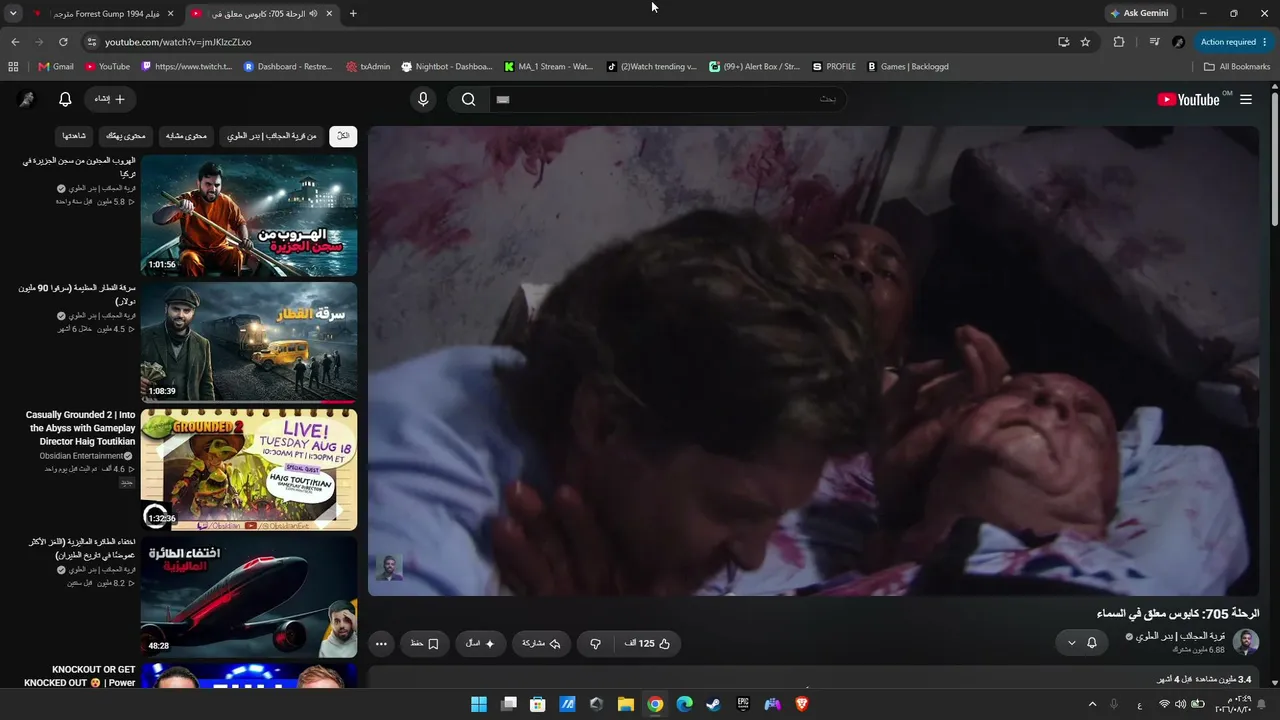The height and width of the screenshot is (720, 1280).
Task: Like the video with 125K likes
Action: (x=647, y=643)
